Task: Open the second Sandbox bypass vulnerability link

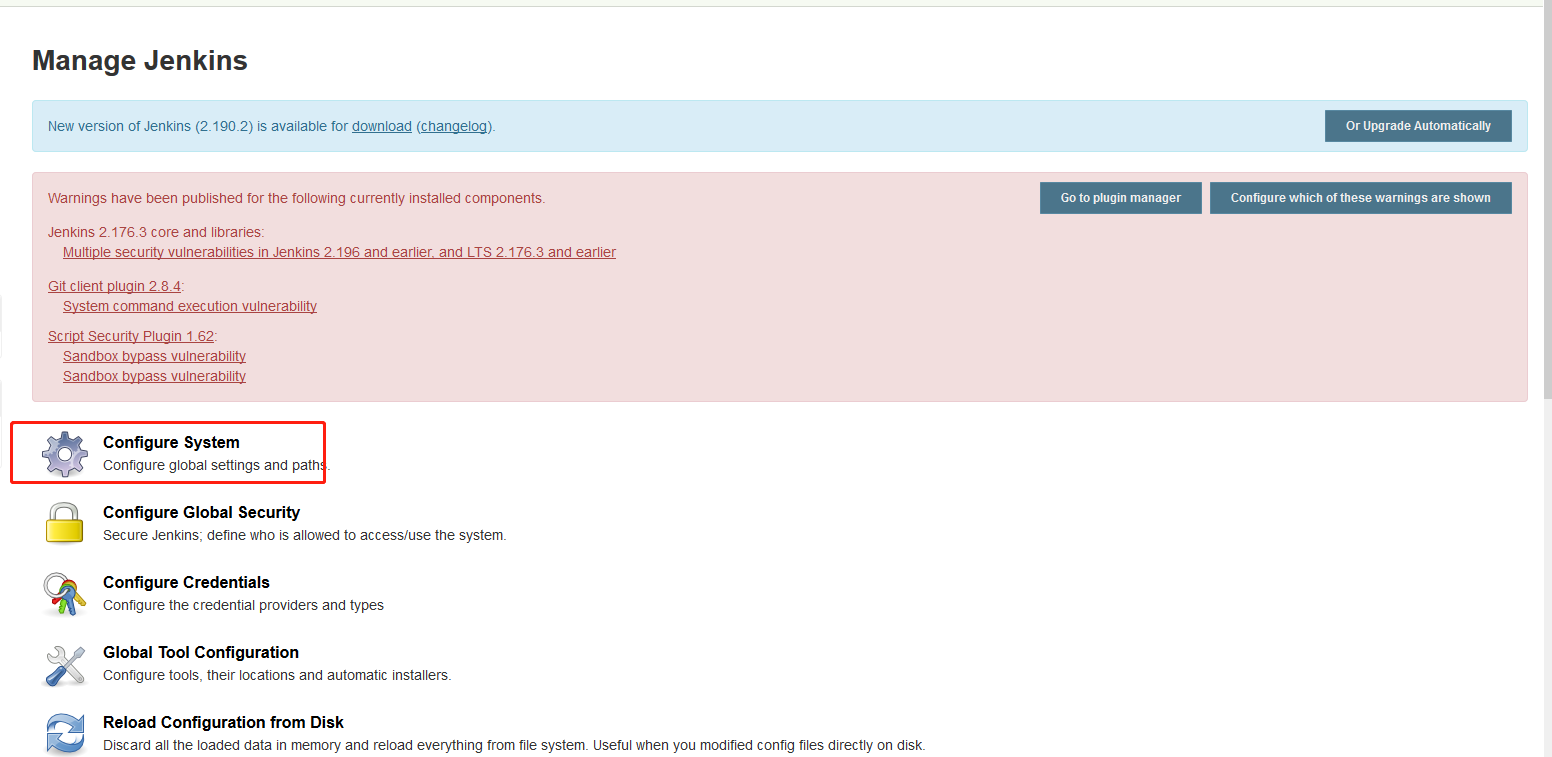Action: 154,376
